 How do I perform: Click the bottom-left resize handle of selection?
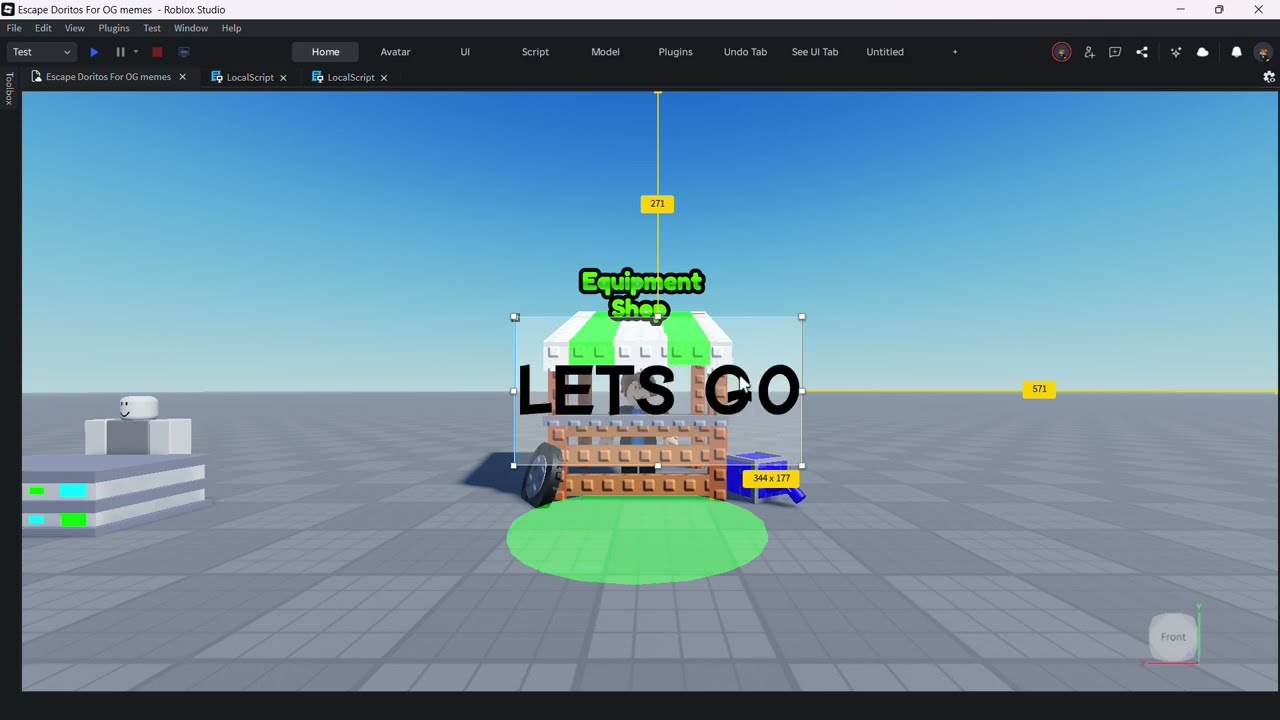tap(514, 466)
